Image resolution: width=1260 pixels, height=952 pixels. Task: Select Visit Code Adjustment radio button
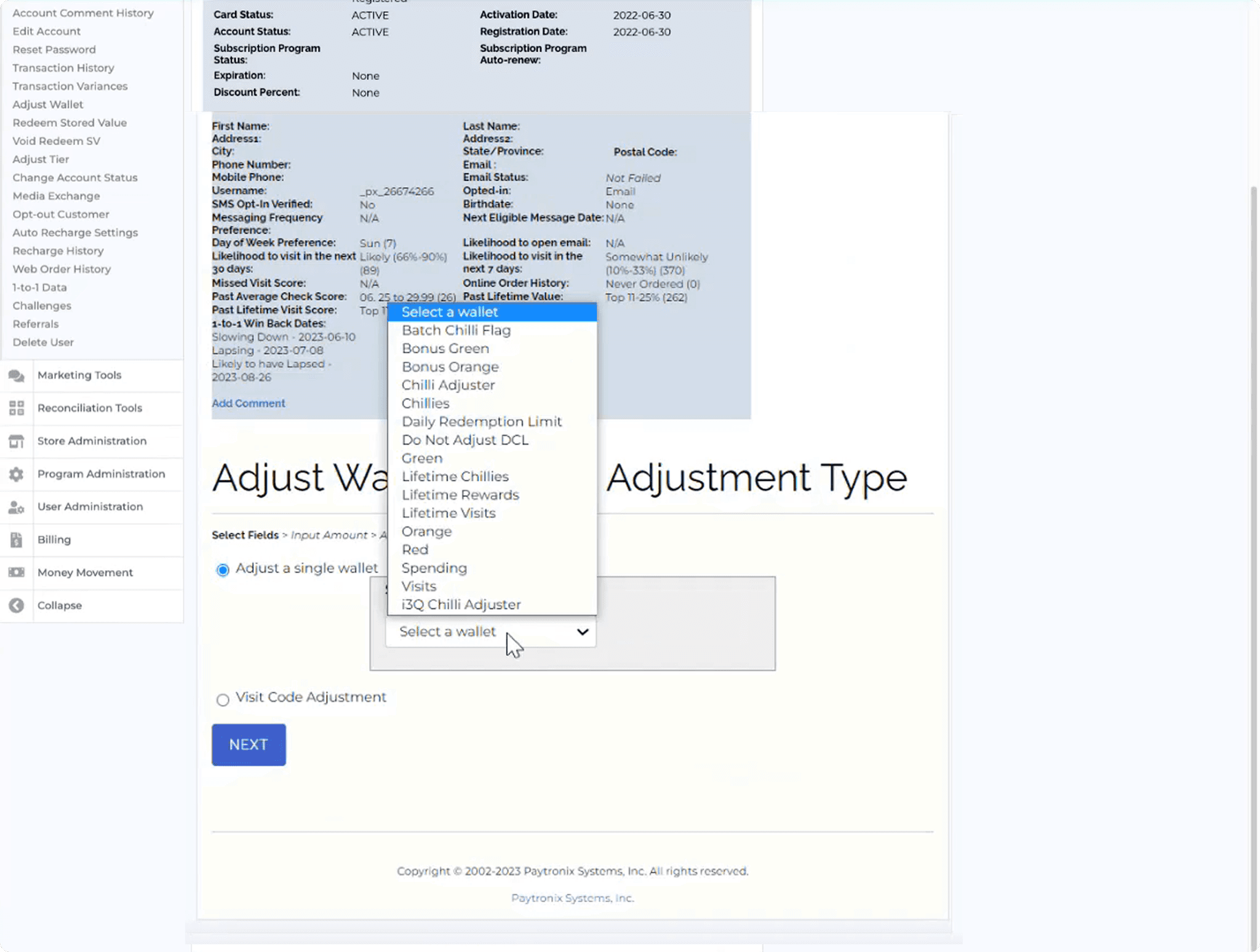(x=223, y=700)
